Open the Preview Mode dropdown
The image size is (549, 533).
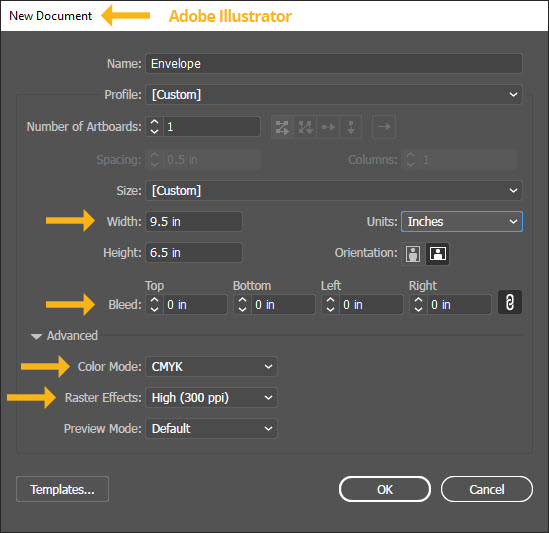[x=211, y=428]
